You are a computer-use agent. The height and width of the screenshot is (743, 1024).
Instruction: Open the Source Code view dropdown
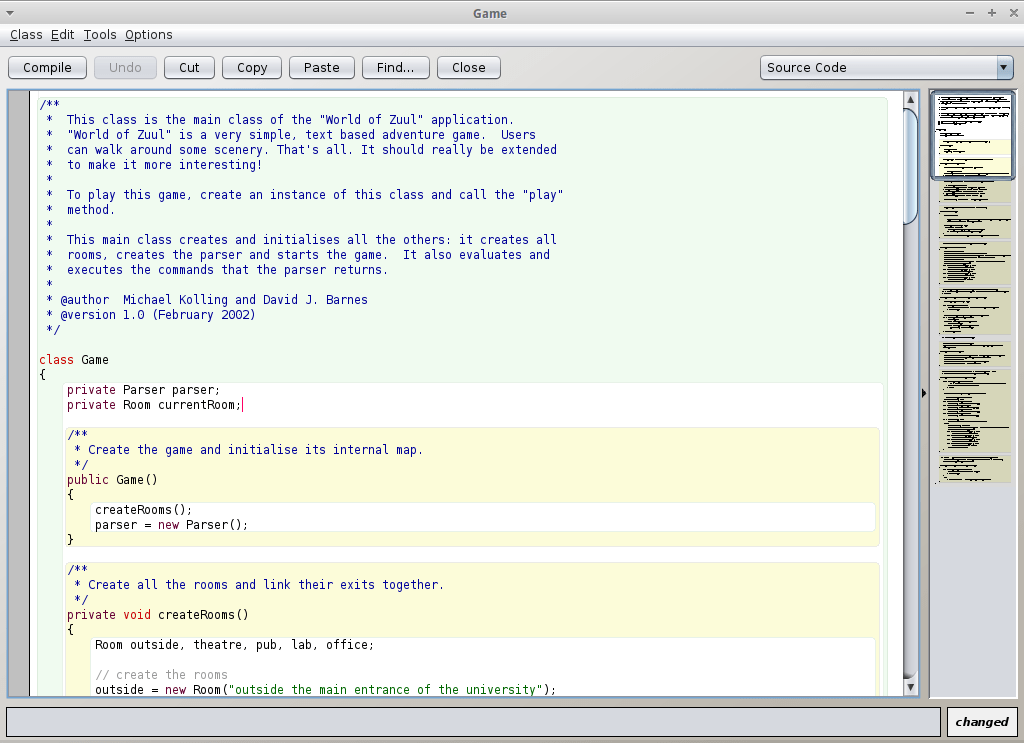pos(1004,67)
